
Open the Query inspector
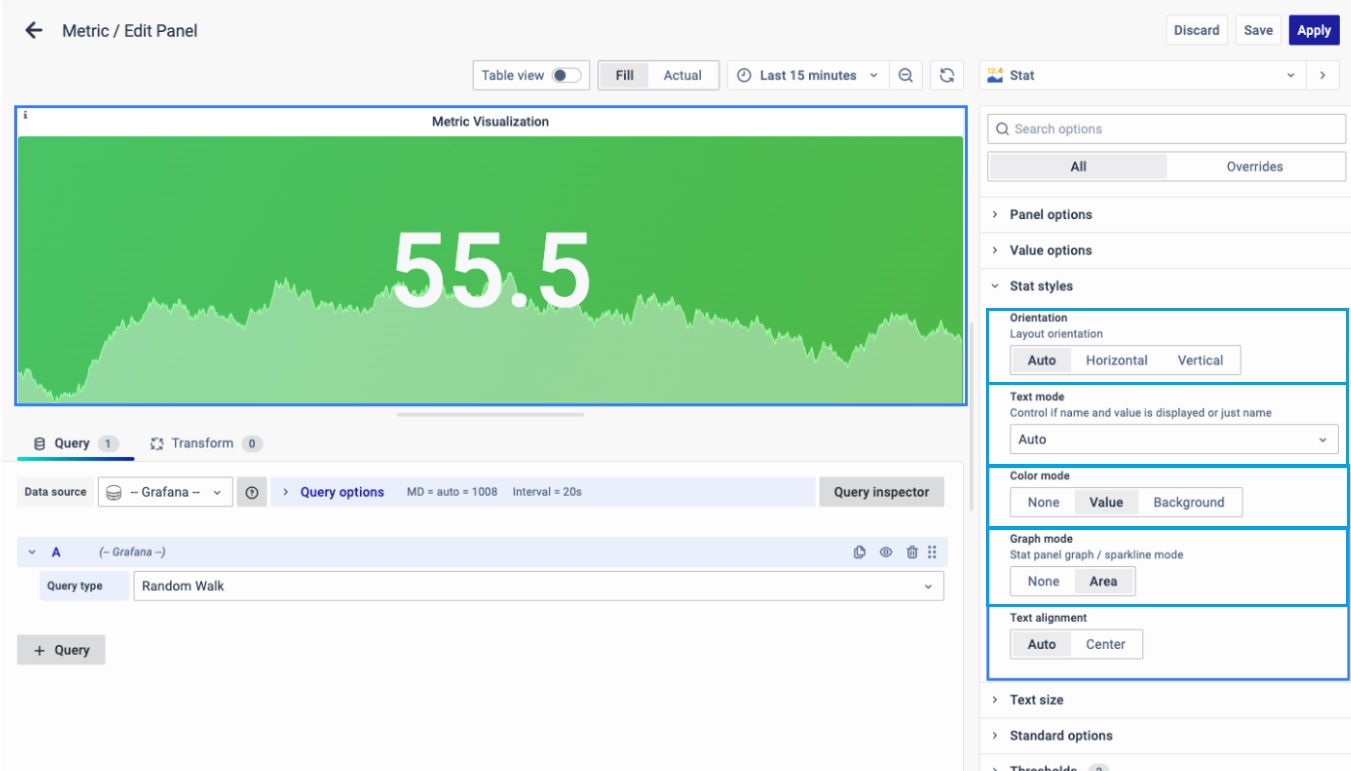pyautogui.click(x=880, y=492)
